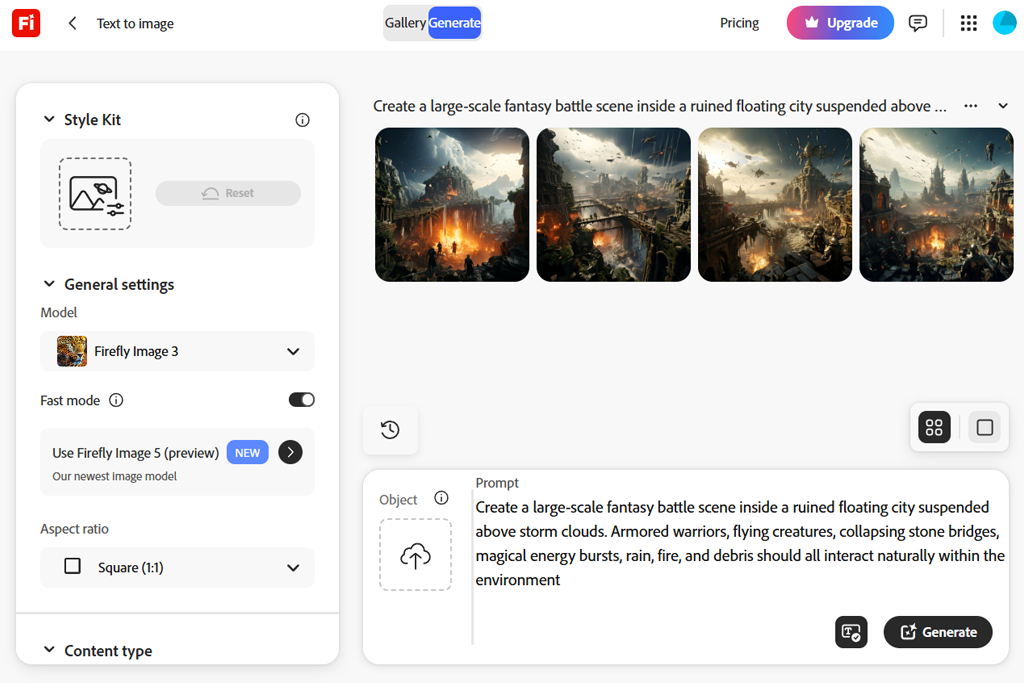
Task: Toggle Fast mode switch
Action: [x=302, y=400]
